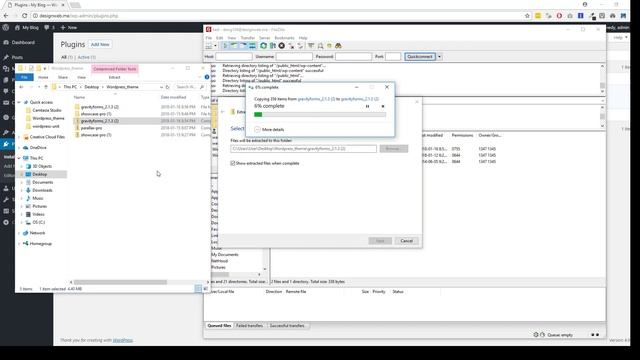Open FileZilla Server menu

(264, 38)
